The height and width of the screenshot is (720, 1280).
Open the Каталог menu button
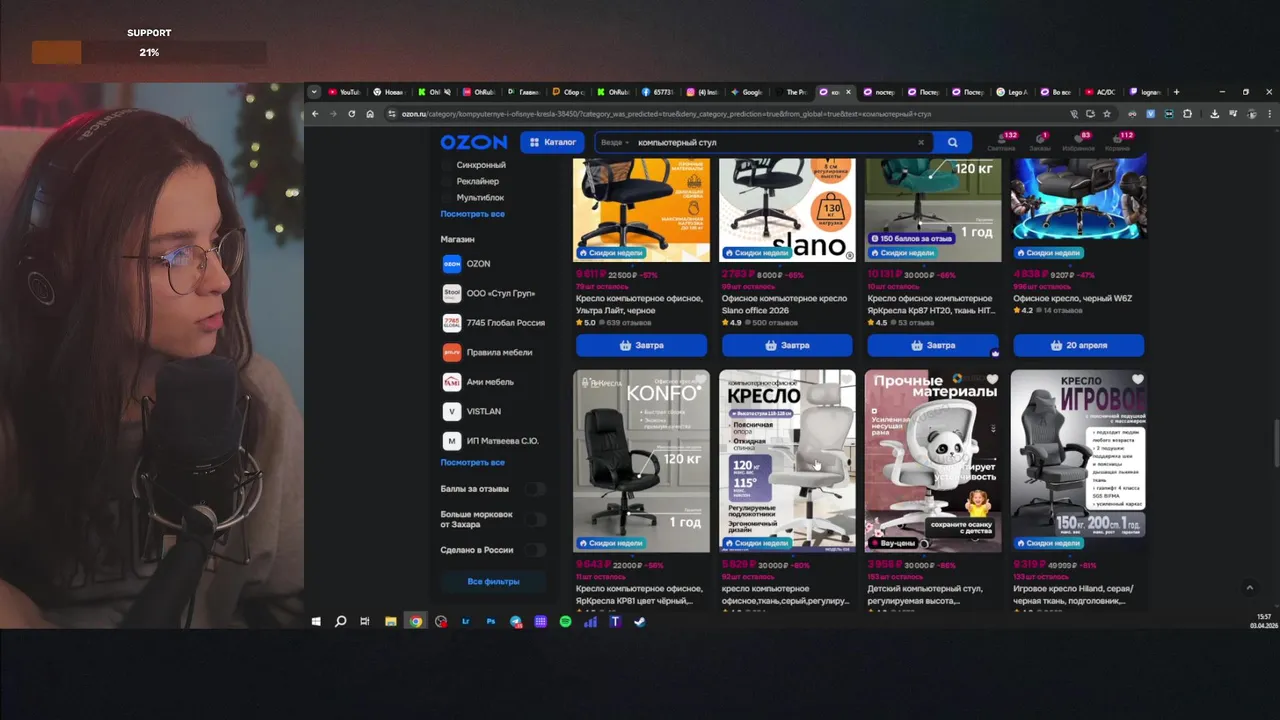pos(552,142)
